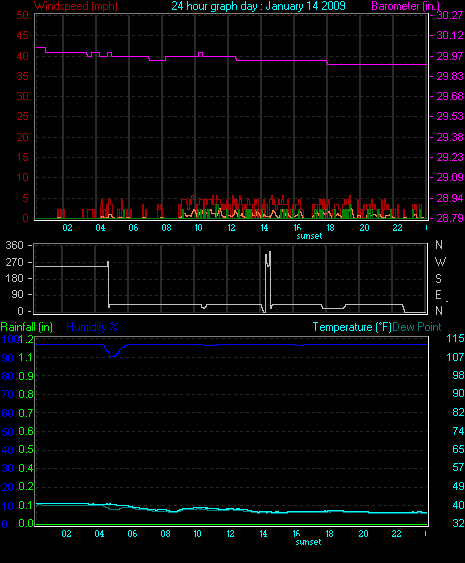Click the Windspeed (mph) label
This screenshot has width=465, height=563.
tap(76, 6)
